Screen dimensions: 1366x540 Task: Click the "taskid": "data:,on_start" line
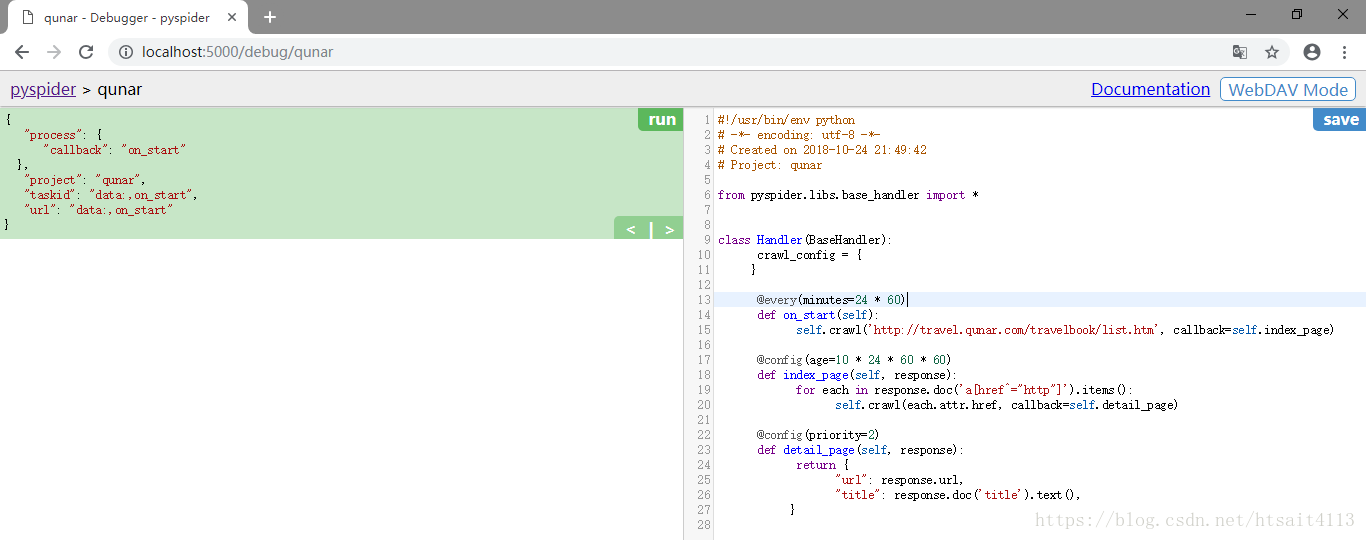coord(111,195)
